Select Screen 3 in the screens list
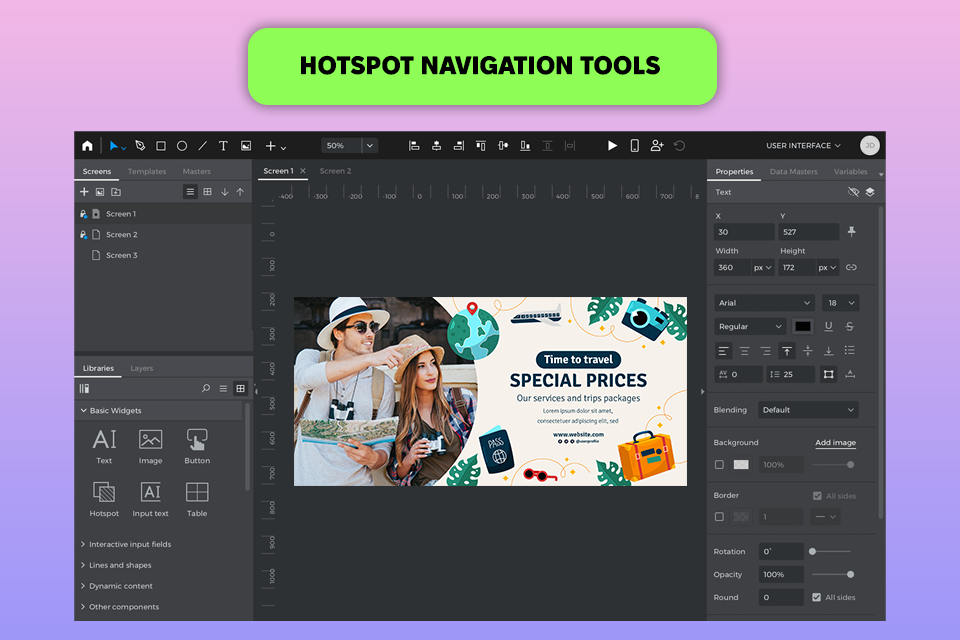This screenshot has height=640, width=960. tap(121, 256)
